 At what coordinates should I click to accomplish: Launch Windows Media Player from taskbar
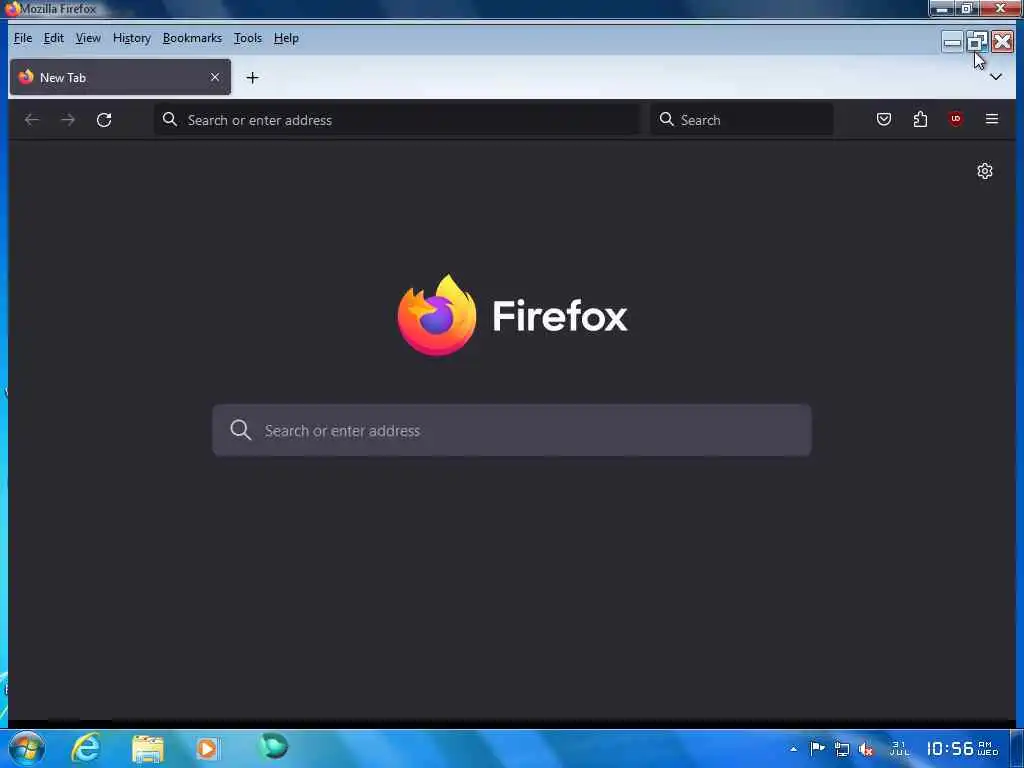coord(208,748)
